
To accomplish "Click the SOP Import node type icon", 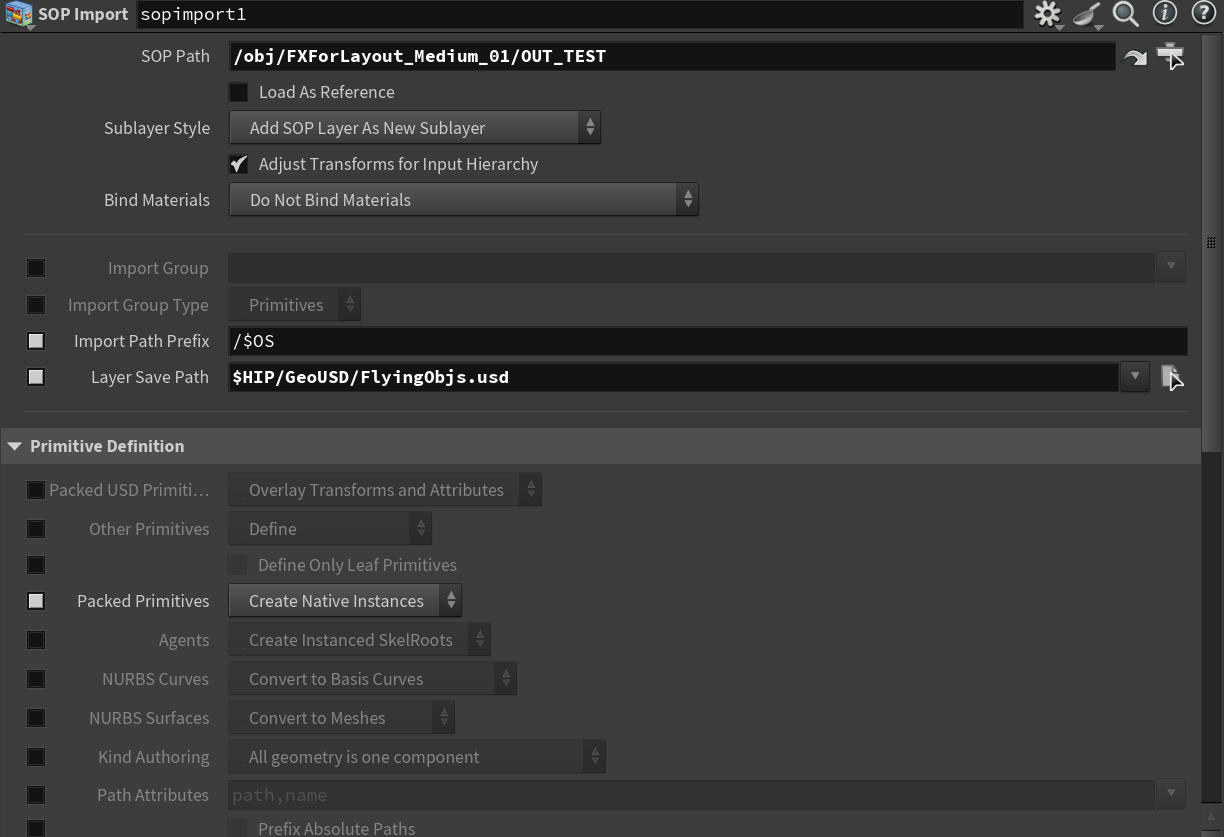I will (x=19, y=15).
